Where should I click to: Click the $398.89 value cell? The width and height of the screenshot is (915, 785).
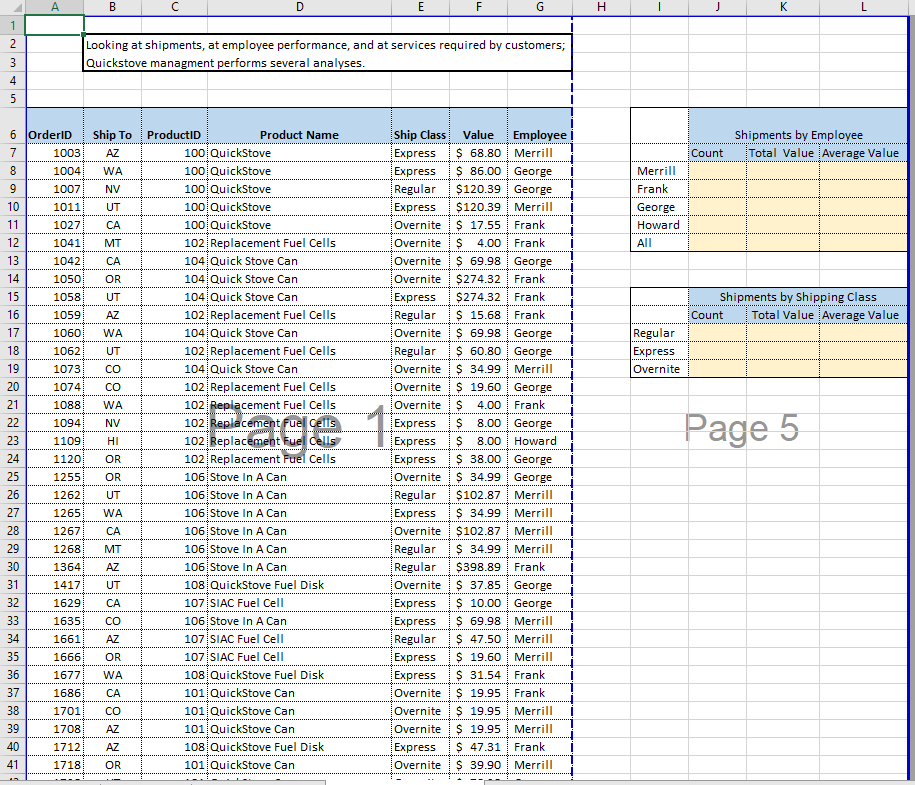point(479,567)
